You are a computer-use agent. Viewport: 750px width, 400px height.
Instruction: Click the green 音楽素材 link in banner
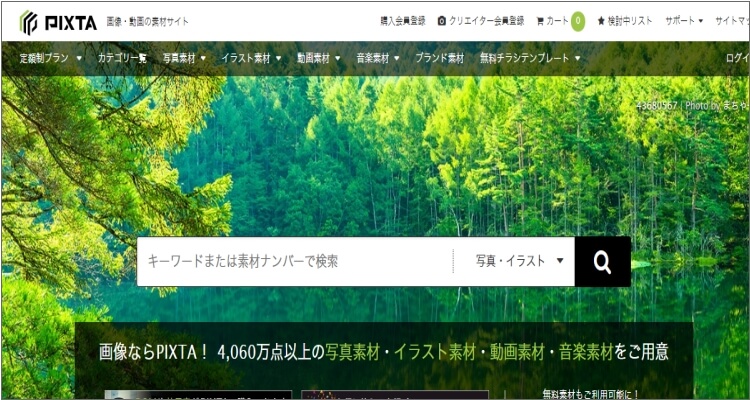586,353
